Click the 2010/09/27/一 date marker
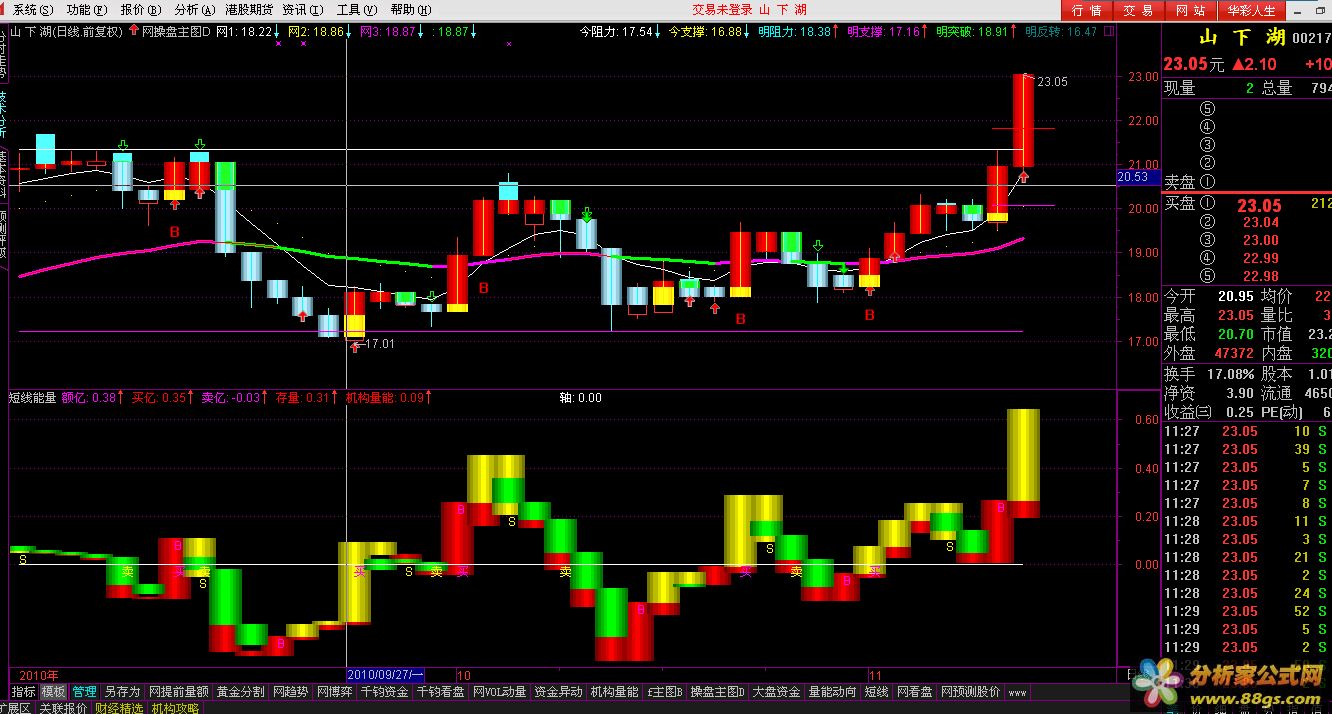This screenshot has height=714, width=1332. click(386, 675)
